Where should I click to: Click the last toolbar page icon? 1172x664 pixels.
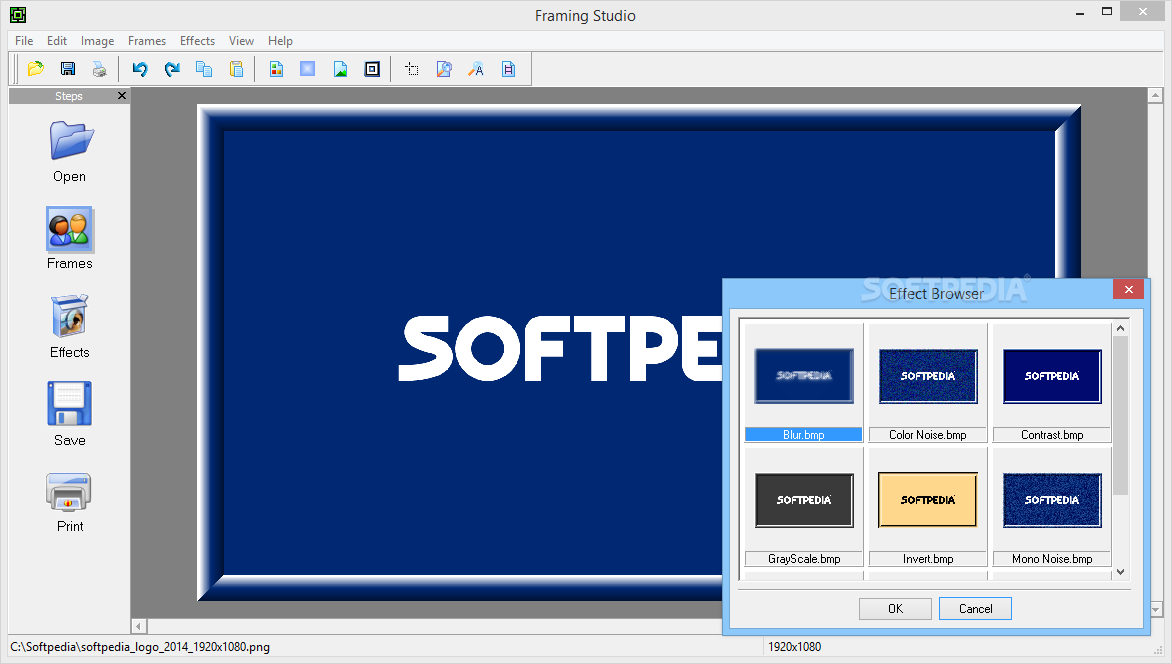[x=508, y=69]
